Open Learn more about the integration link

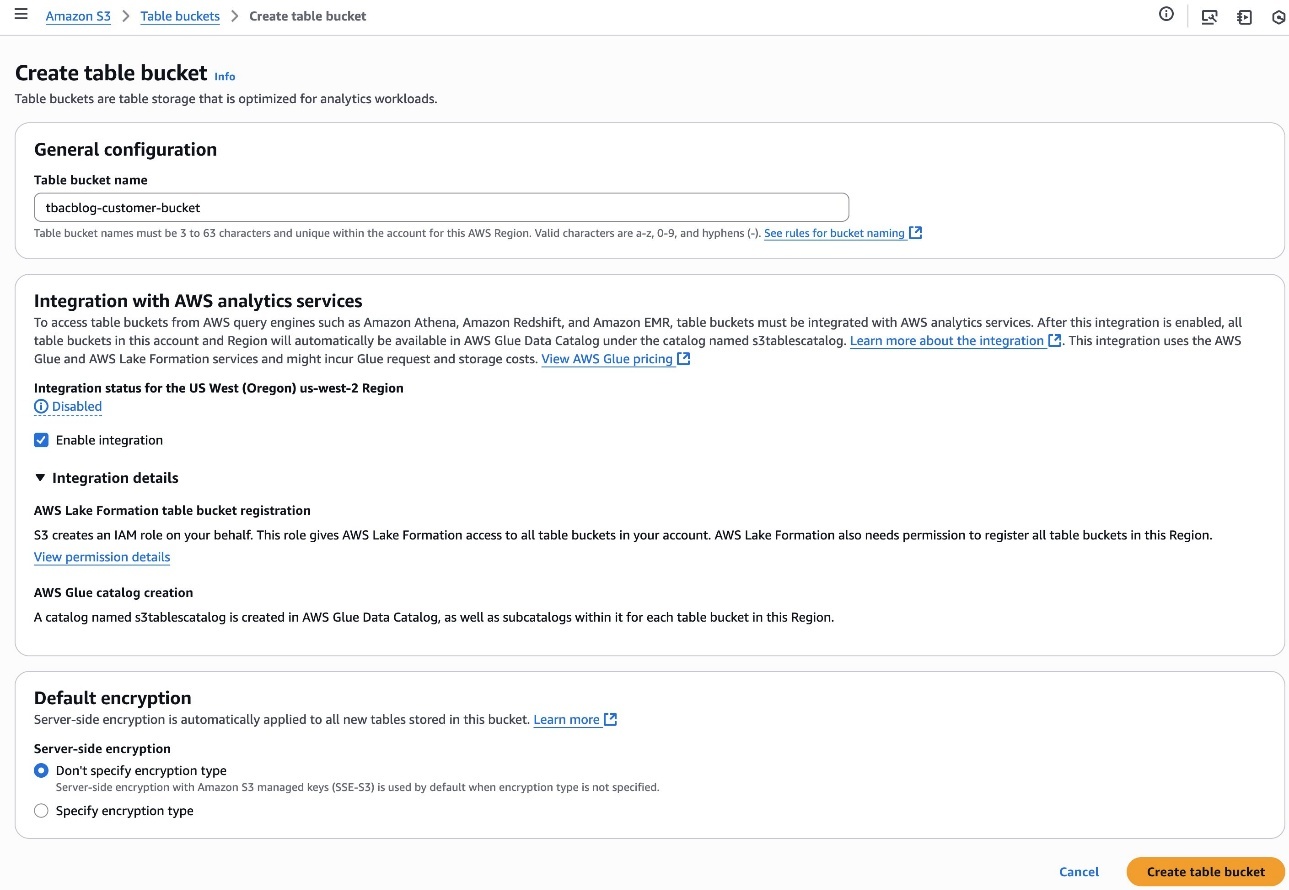click(947, 341)
